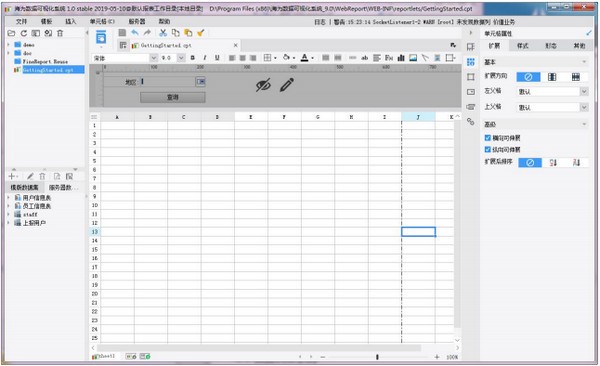The image size is (600, 366).
Task: Select the Cut scissors icon
Action: [163, 33]
